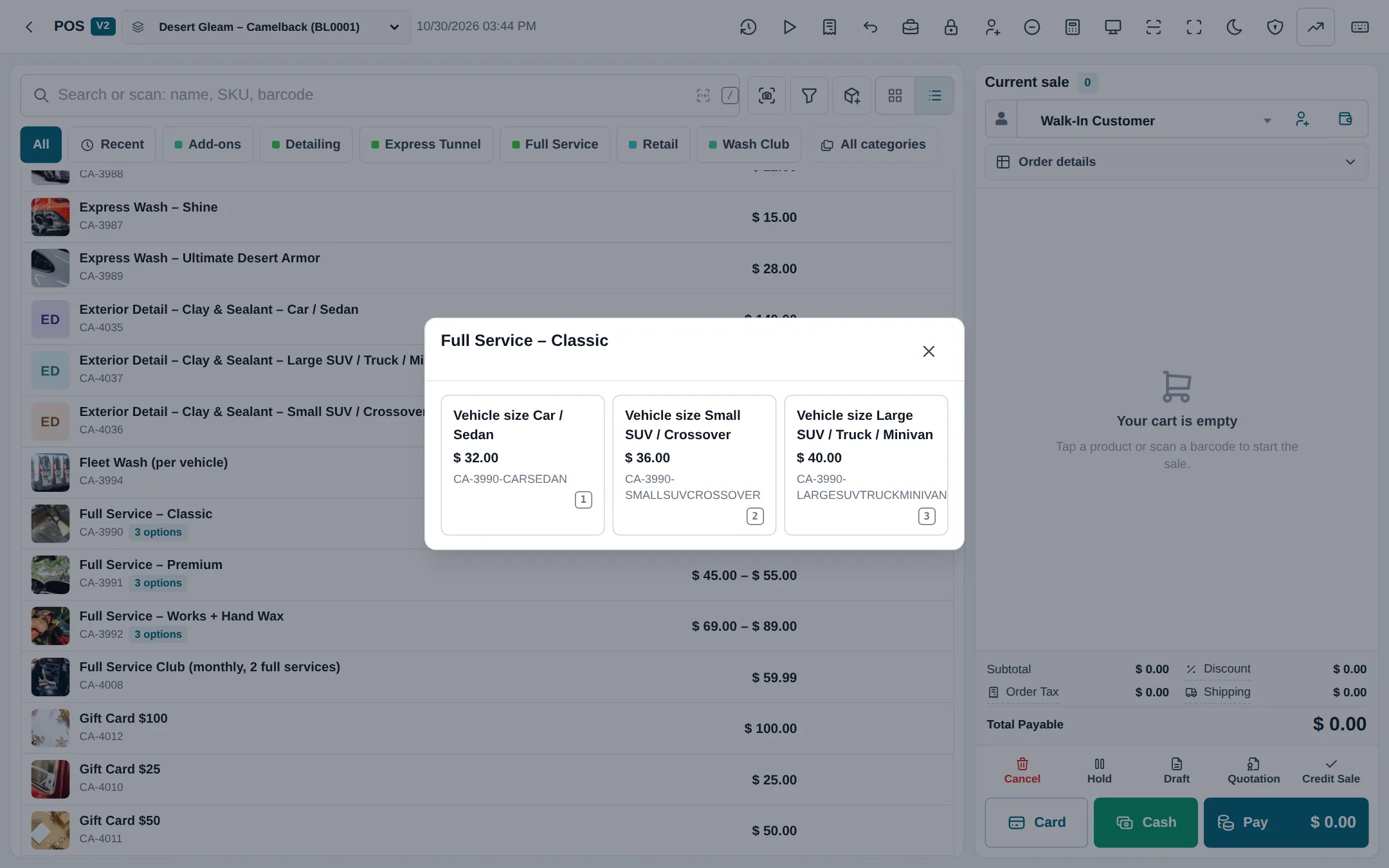Open the customer display monitor icon
This screenshot has width=1389, height=868.
tap(1113, 27)
